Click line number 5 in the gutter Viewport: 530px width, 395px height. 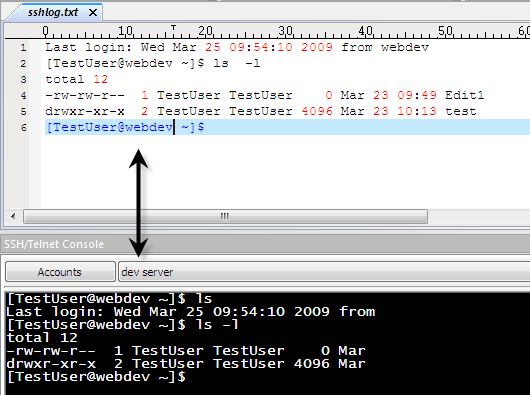pyautogui.click(x=23, y=112)
